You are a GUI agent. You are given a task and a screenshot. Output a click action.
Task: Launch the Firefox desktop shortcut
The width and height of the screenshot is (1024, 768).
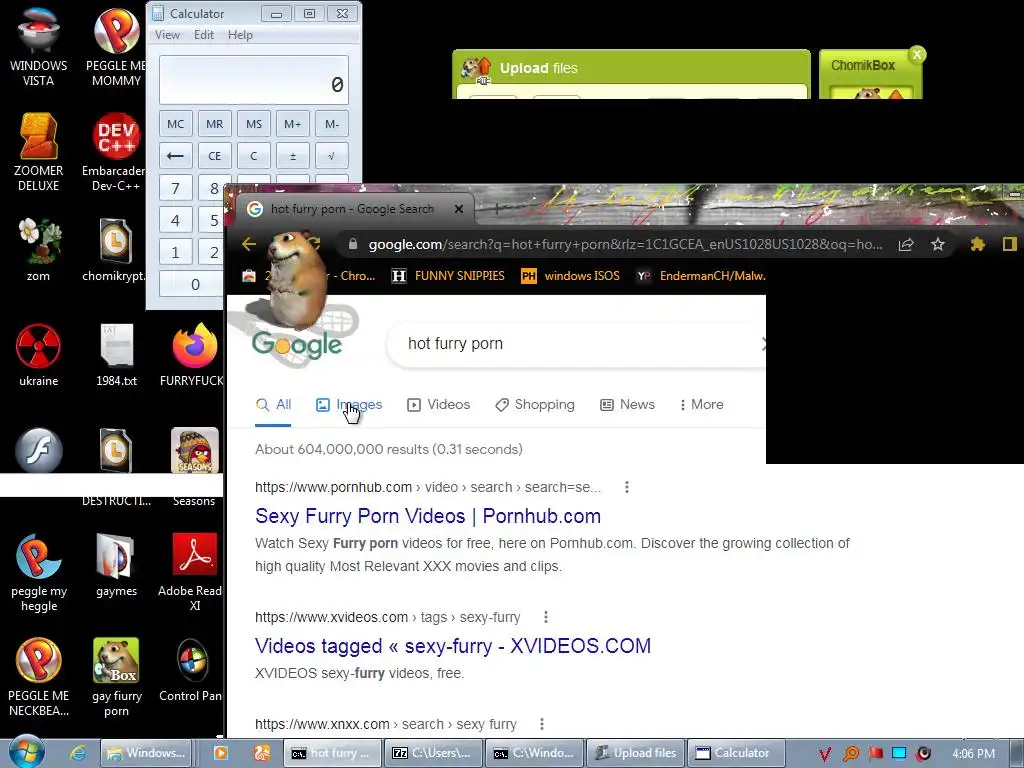(194, 354)
